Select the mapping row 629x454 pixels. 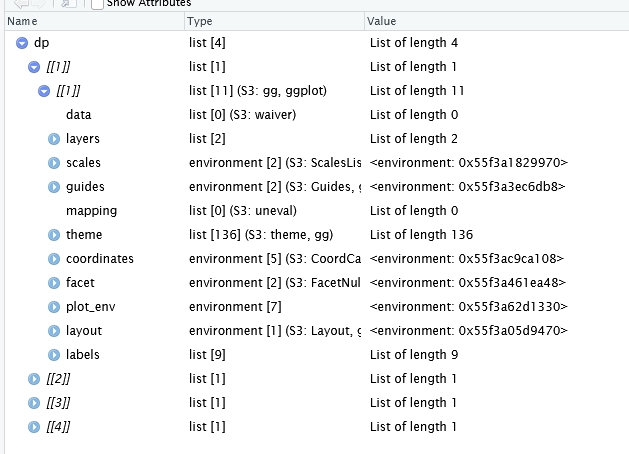pos(317,211)
